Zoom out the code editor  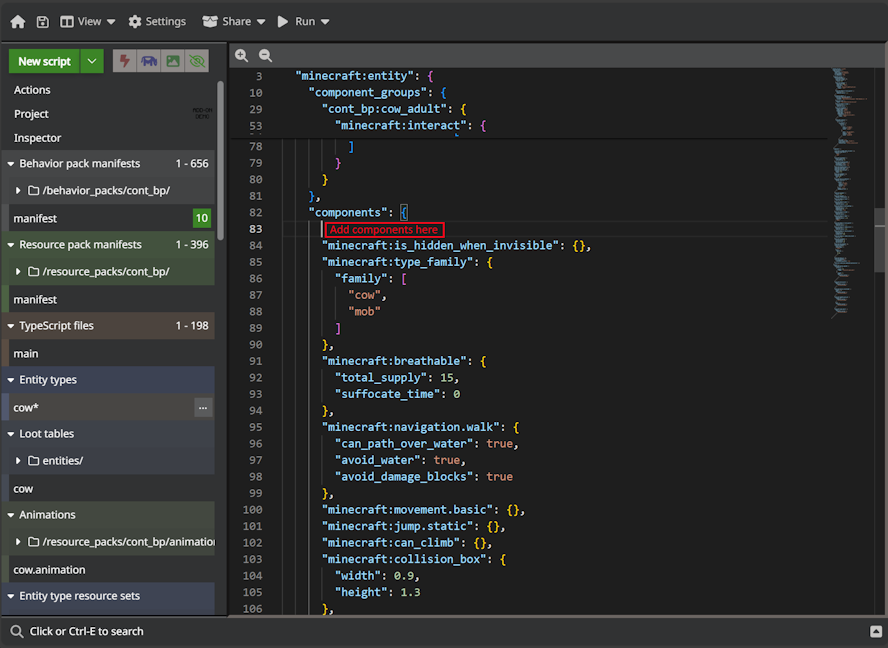tap(265, 56)
